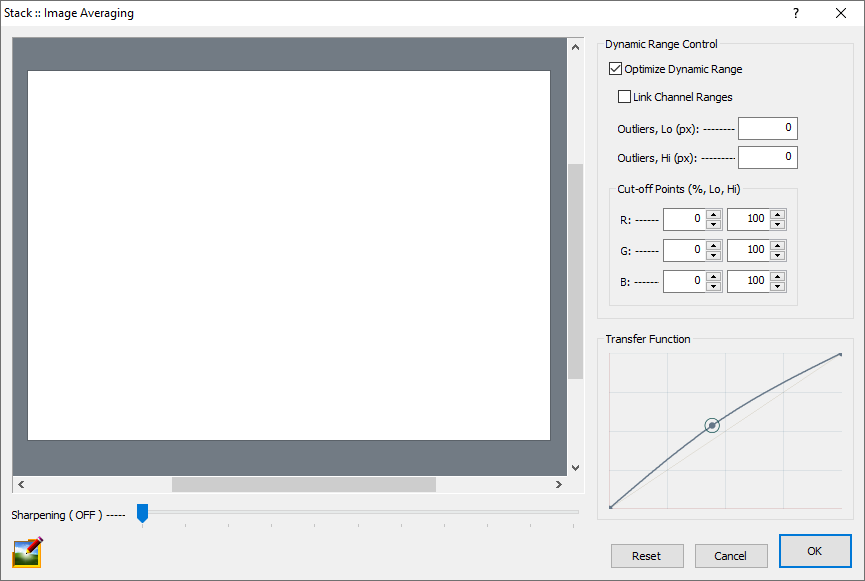Confirm with the OK button
The image size is (865, 581).
[x=814, y=551]
